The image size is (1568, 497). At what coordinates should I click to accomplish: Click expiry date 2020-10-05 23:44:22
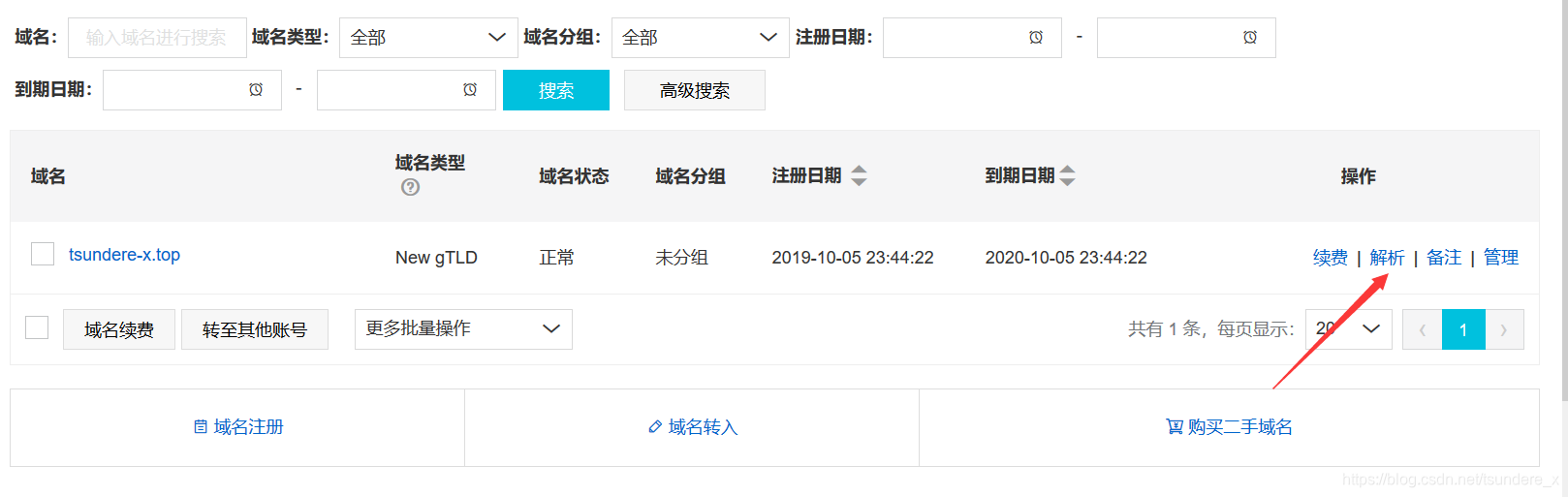pos(1066,258)
